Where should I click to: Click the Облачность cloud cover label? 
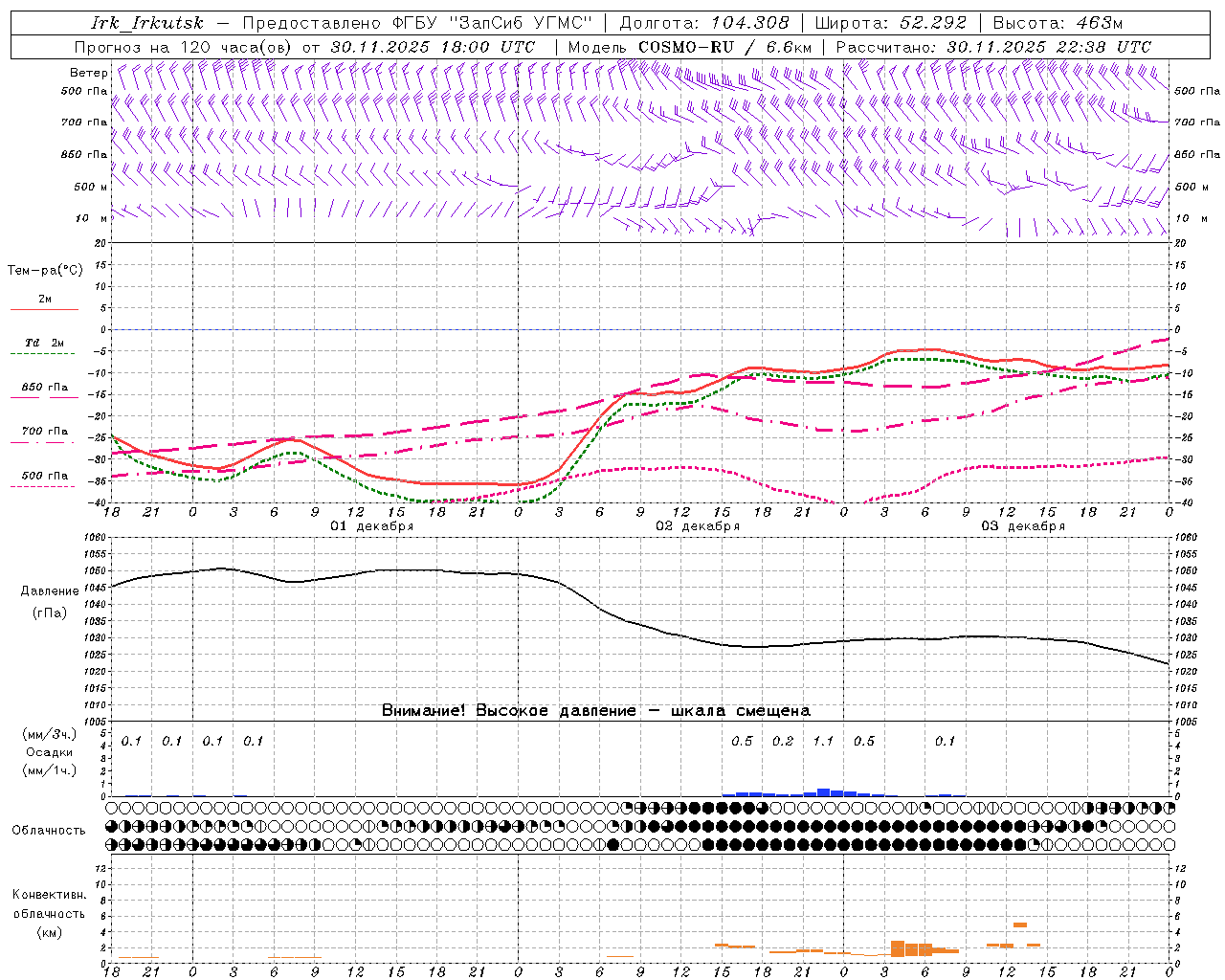point(49,830)
